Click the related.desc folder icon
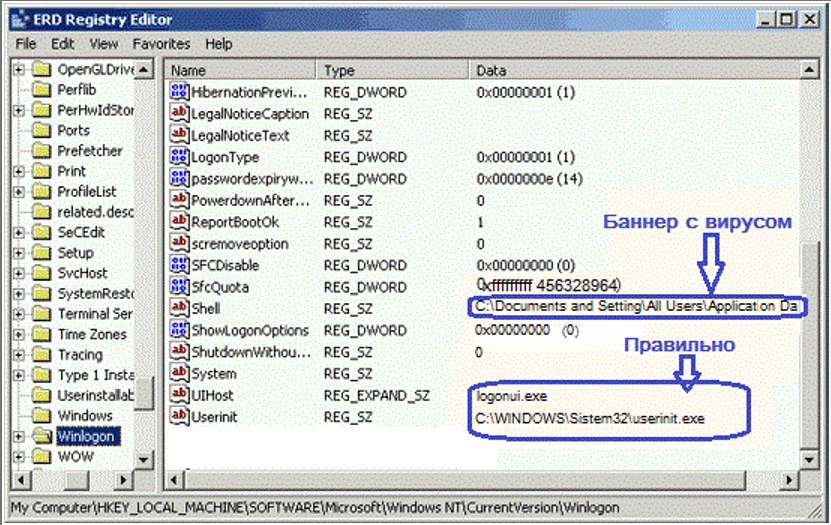This screenshot has width=831, height=525. (41, 212)
